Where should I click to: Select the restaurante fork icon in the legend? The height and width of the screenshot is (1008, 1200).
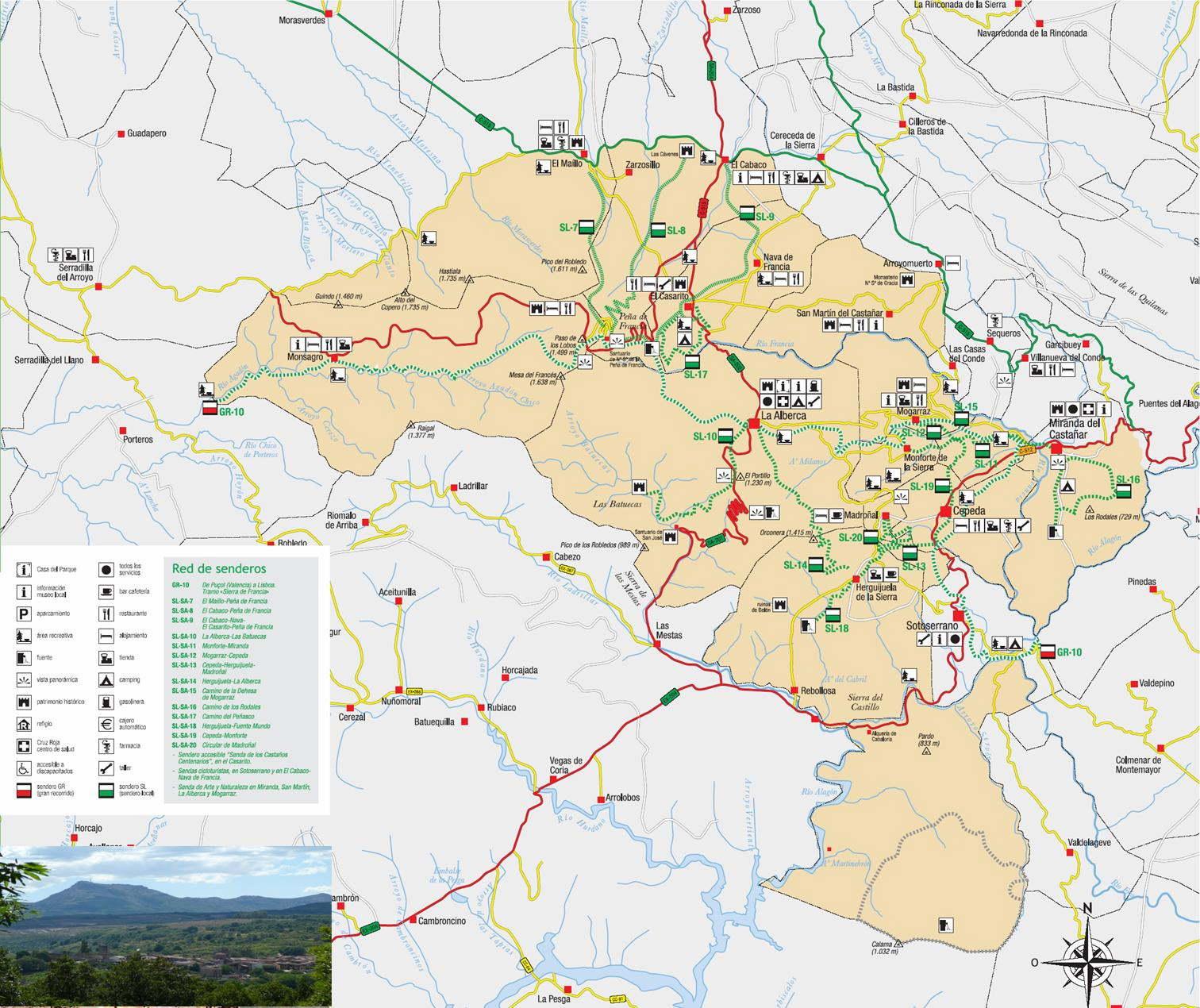tap(106, 614)
